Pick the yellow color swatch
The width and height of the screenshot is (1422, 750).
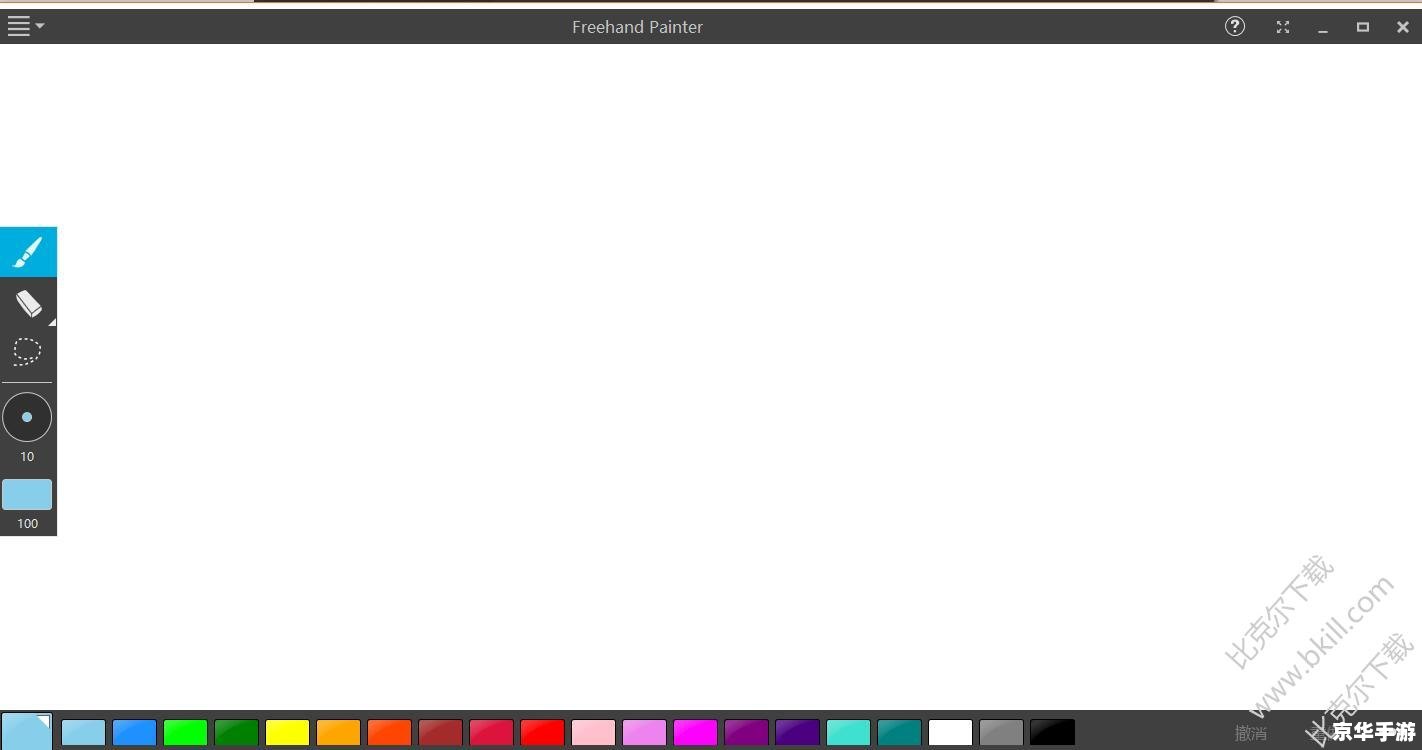coord(287,733)
